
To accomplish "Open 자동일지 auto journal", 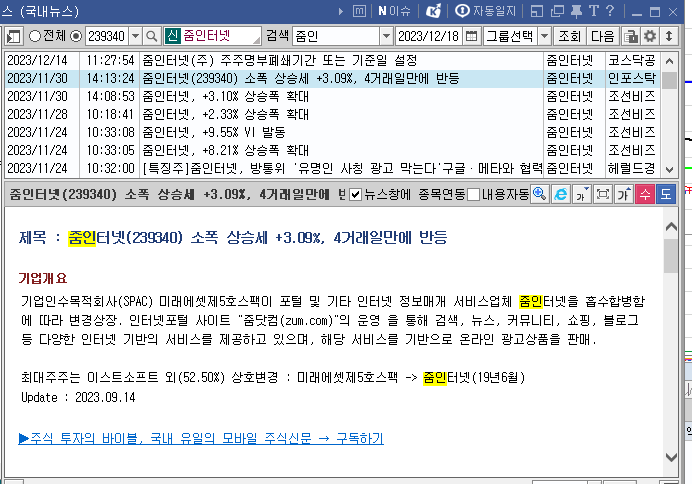I will click(x=485, y=11).
